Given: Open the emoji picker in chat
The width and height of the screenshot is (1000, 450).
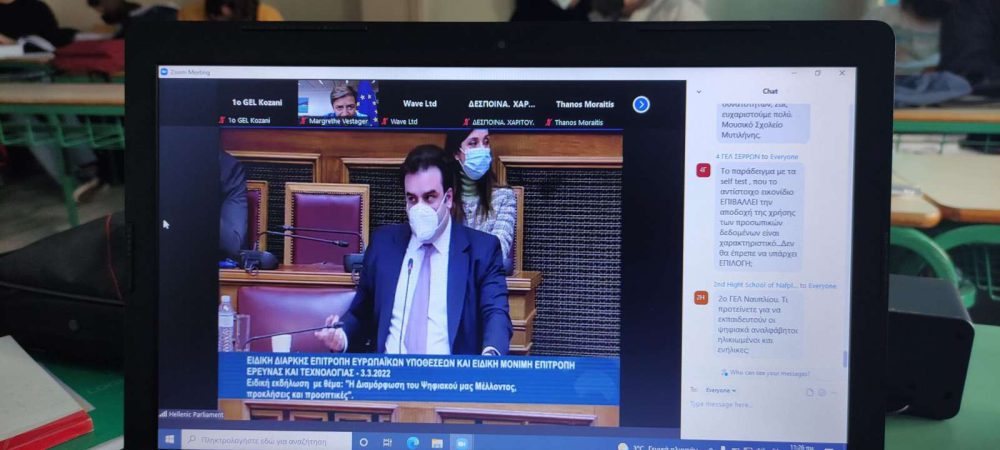Looking at the screenshot, I should [x=822, y=392].
